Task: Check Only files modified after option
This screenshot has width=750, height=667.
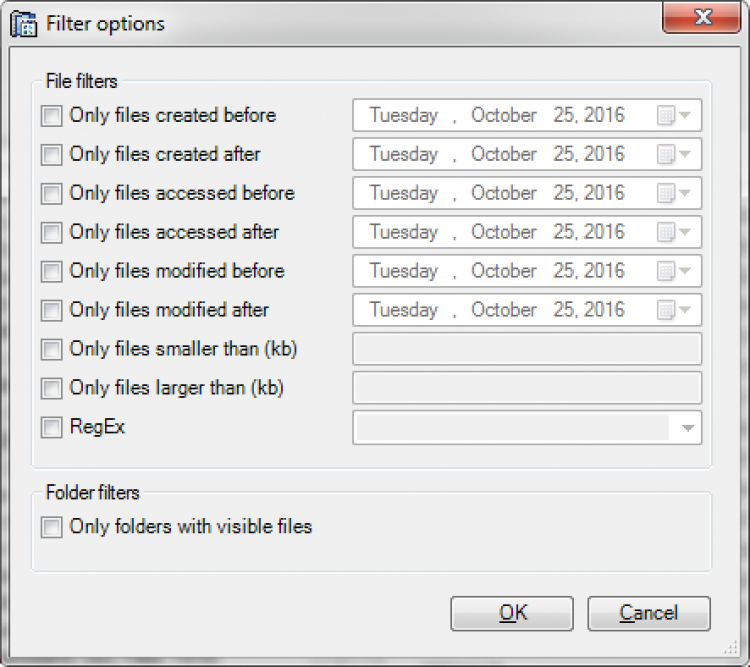Action: (x=51, y=311)
